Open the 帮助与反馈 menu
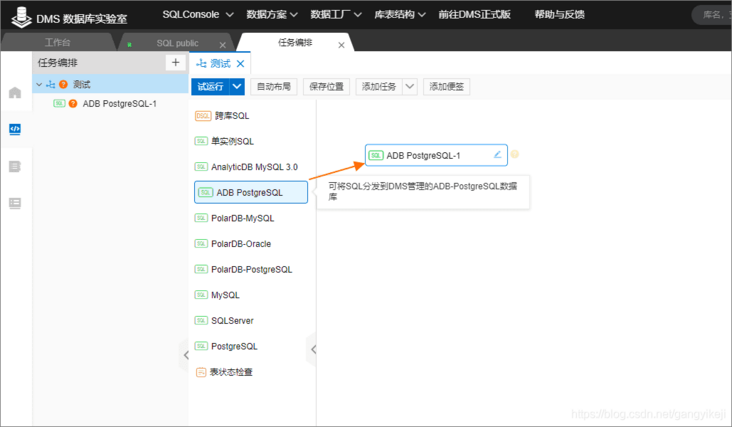 point(559,14)
